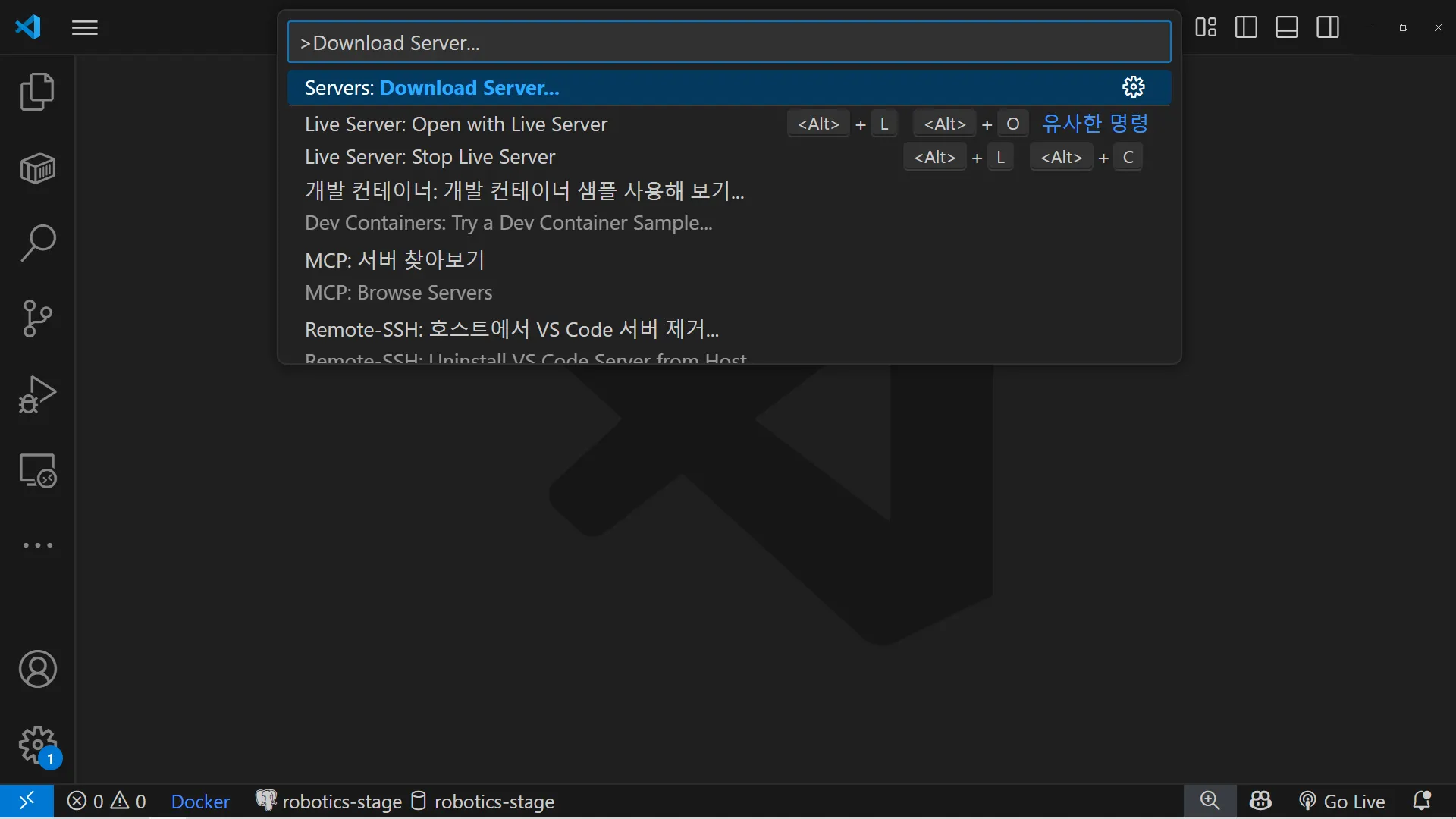This screenshot has width=1456, height=819.
Task: Open the Manage gear with update badge
Action: (37, 745)
